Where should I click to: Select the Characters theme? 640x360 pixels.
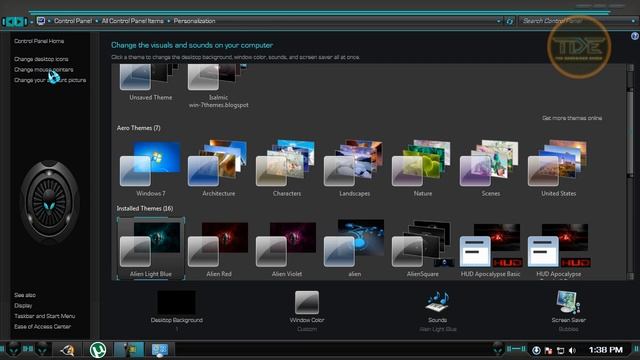287,169
